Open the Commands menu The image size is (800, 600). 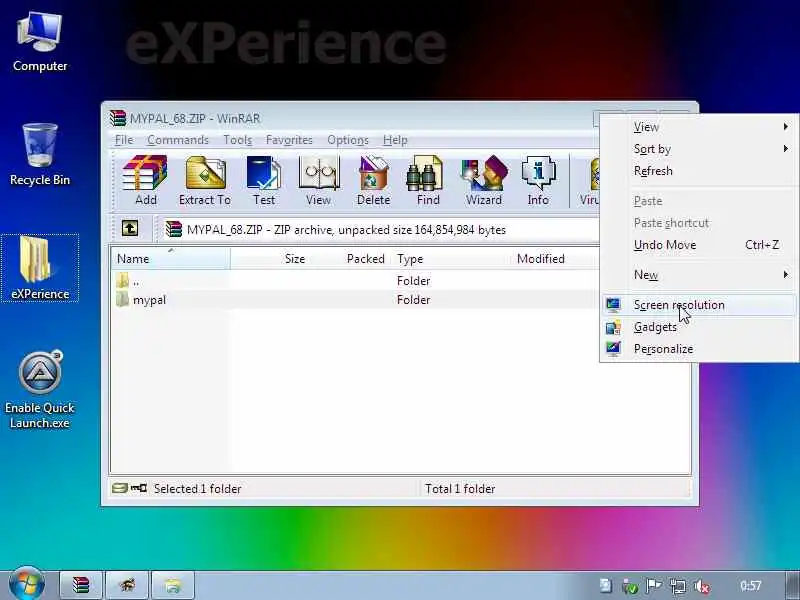(x=178, y=140)
